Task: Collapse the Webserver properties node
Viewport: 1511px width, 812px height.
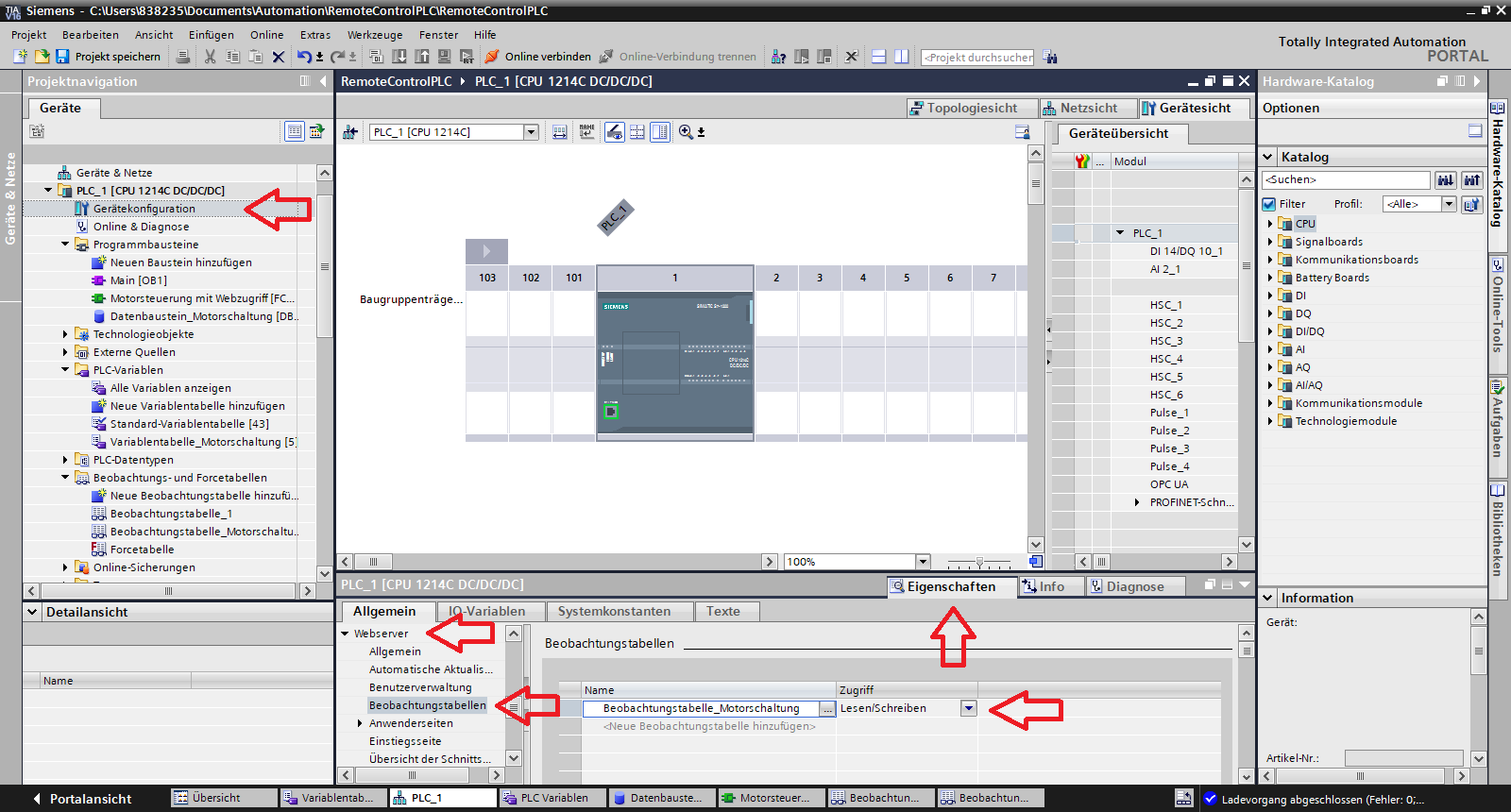Action: click(345, 634)
